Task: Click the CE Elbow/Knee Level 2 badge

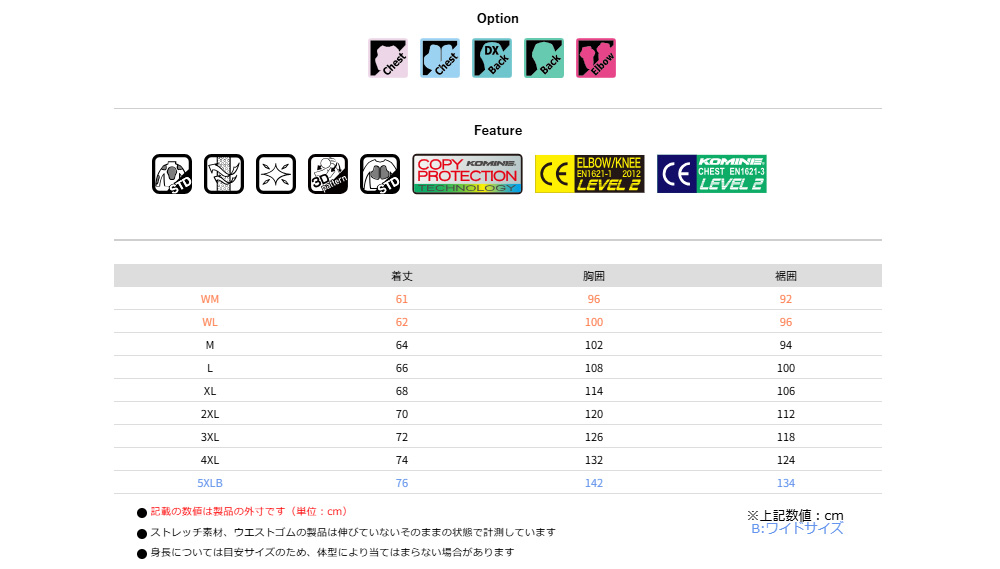Action: [x=590, y=174]
